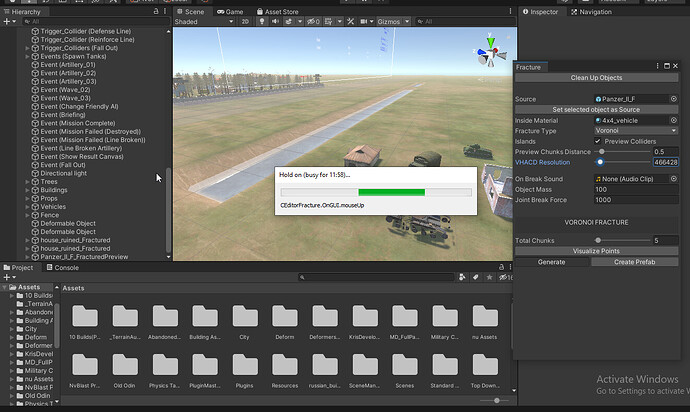690x412 pixels.
Task: Open Shaded draw mode dropdown
Action: click(x=204, y=22)
